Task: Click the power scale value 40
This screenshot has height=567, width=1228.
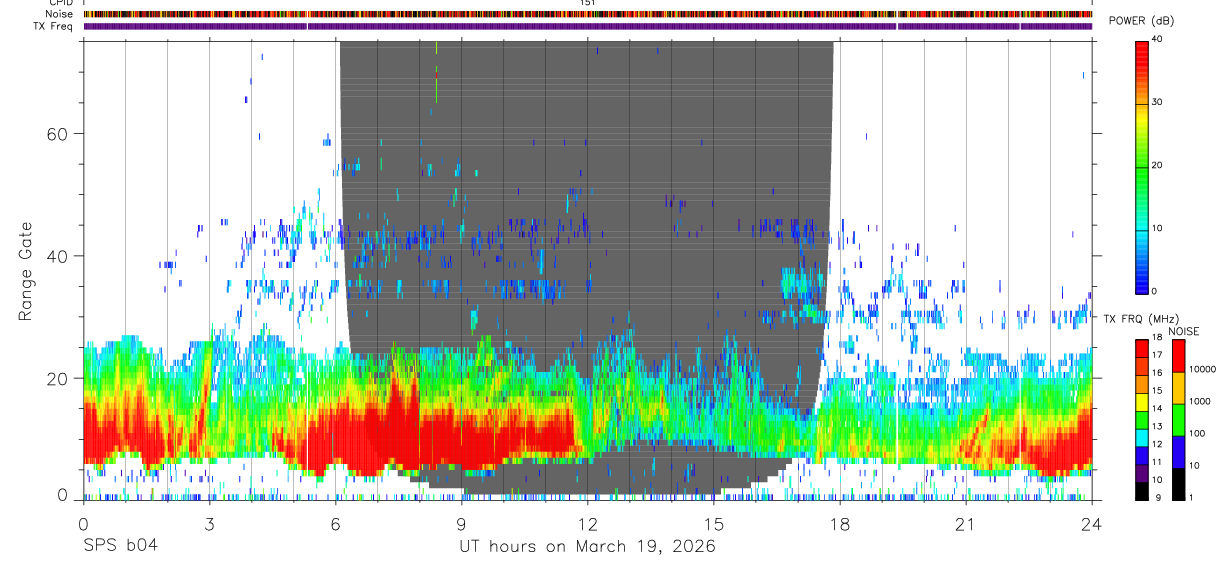Action: pyautogui.click(x=1157, y=39)
